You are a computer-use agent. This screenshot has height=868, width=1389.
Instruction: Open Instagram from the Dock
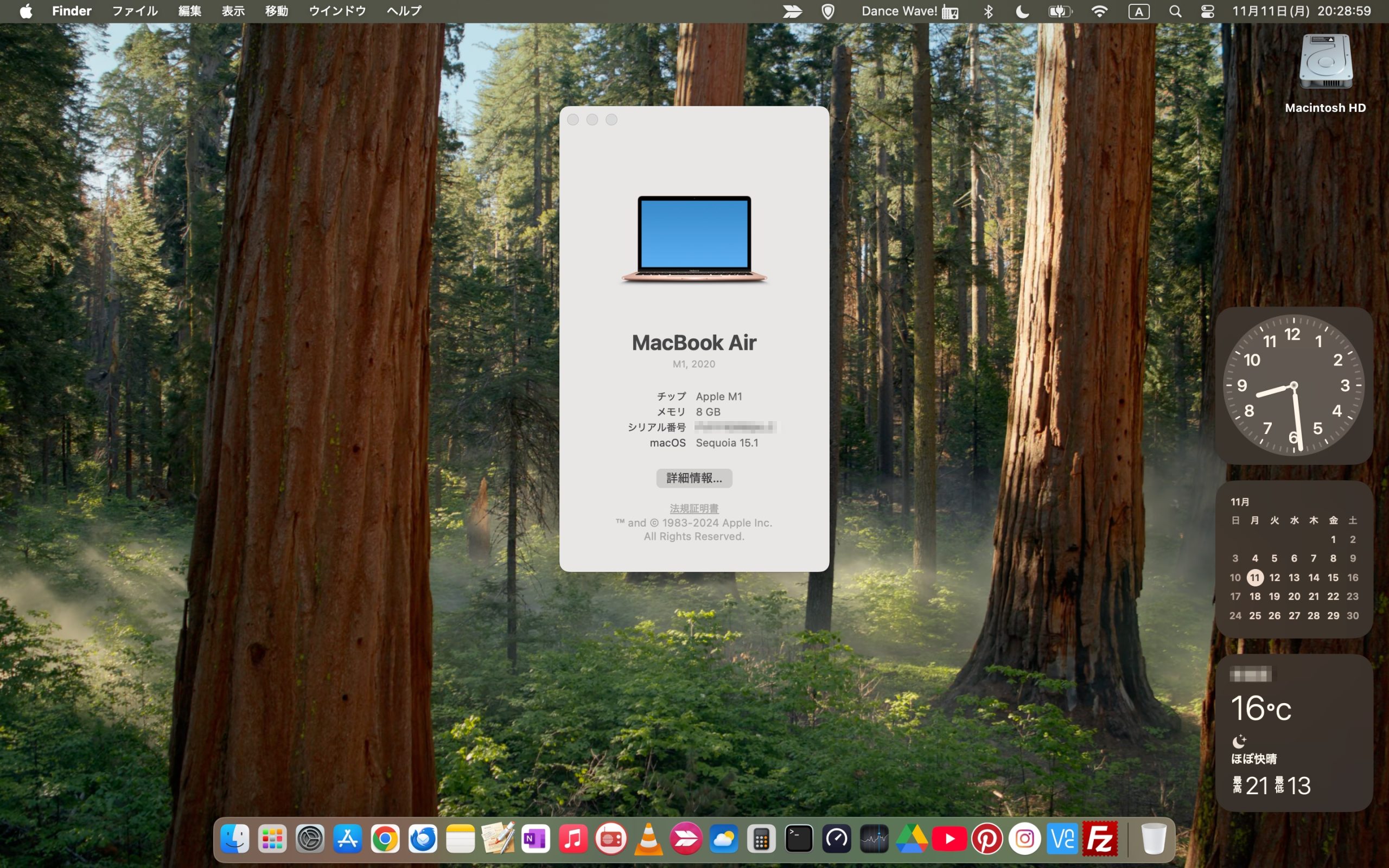coord(1024,839)
